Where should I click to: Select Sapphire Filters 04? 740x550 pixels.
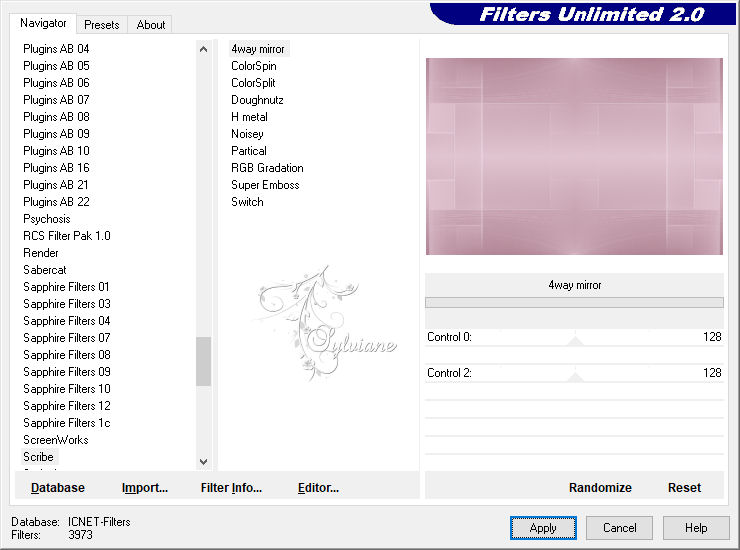pos(67,321)
